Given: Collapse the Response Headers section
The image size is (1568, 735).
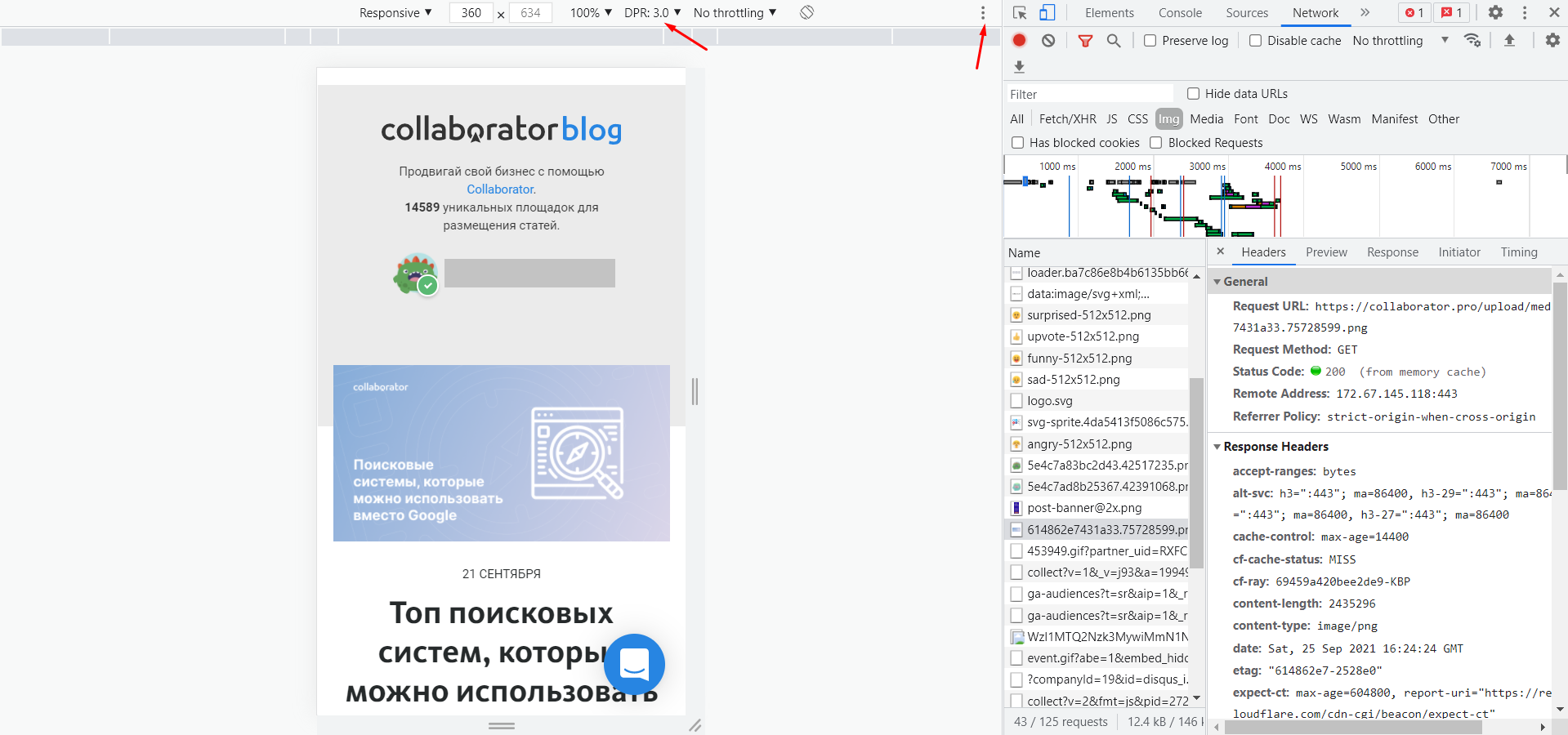Looking at the screenshot, I should (x=1217, y=447).
